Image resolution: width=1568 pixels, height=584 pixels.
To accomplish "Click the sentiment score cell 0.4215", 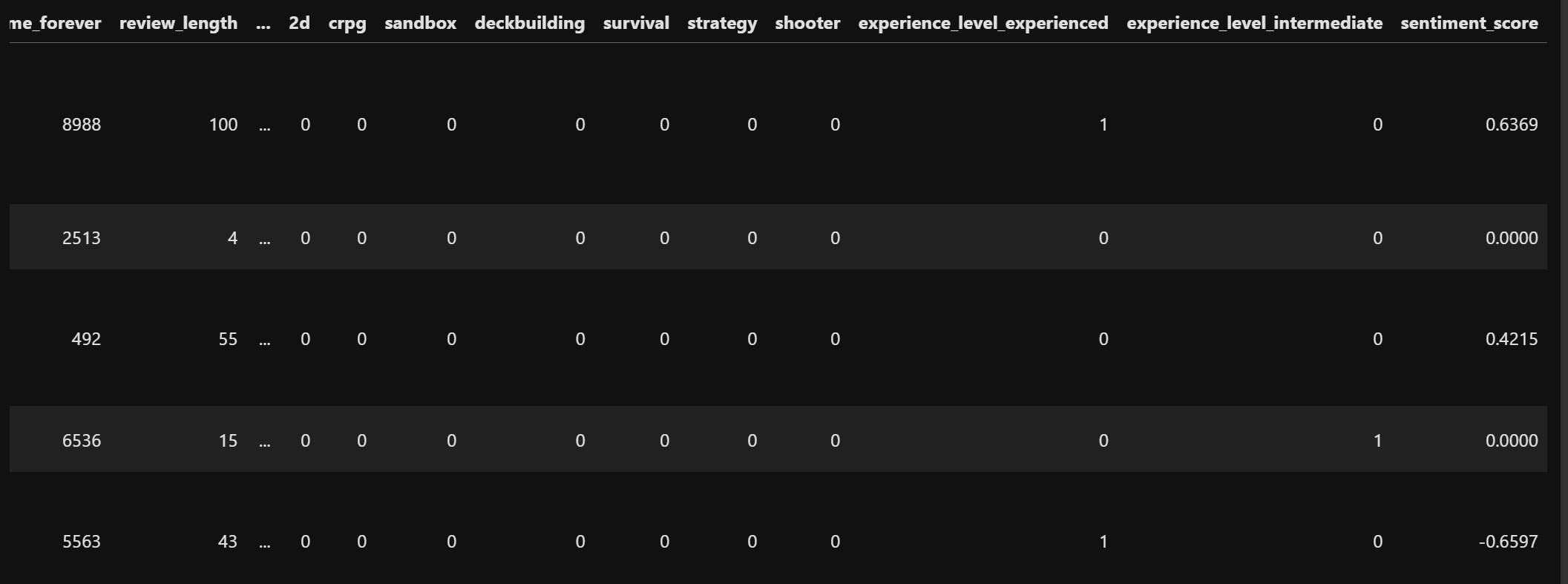I will (x=1512, y=339).
